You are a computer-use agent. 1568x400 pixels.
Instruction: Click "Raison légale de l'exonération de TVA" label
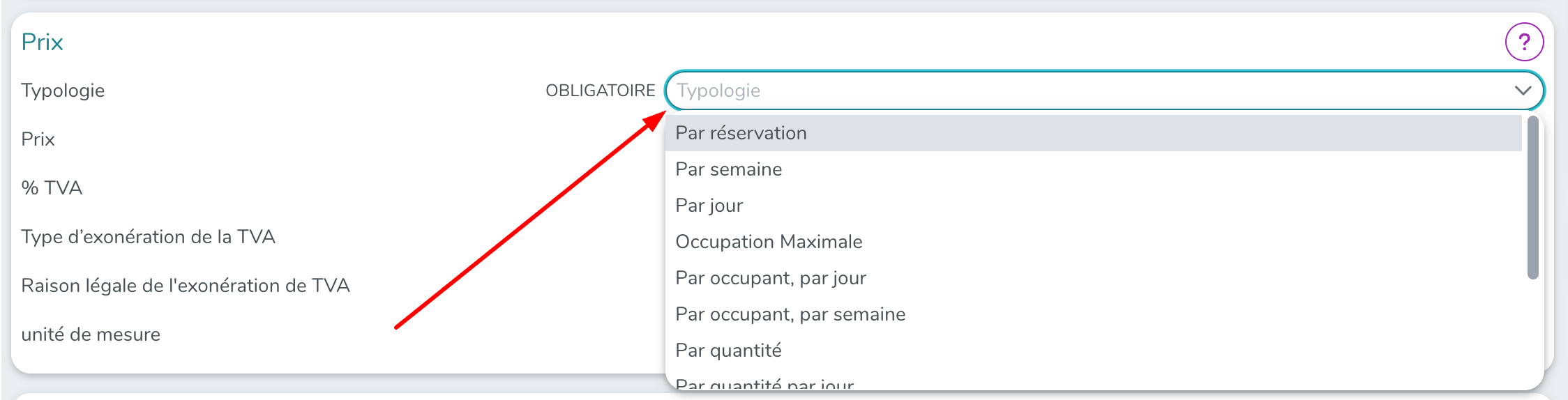click(186, 286)
